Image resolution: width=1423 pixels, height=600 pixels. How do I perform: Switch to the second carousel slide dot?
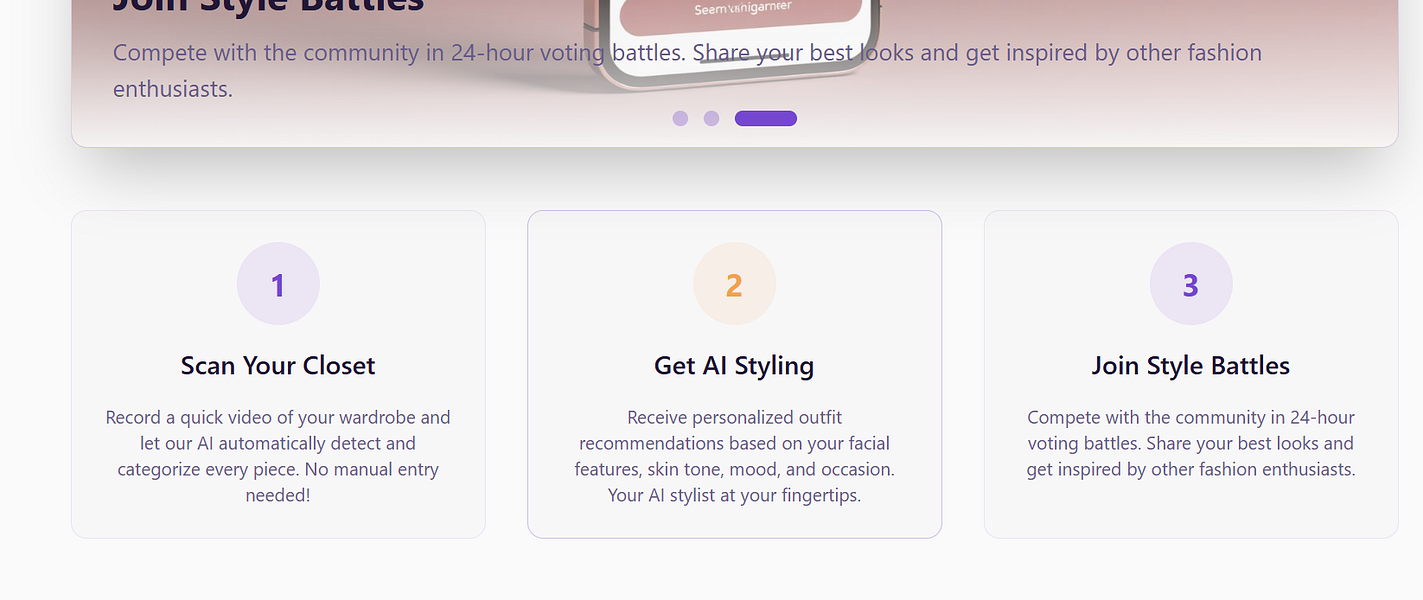(x=711, y=118)
